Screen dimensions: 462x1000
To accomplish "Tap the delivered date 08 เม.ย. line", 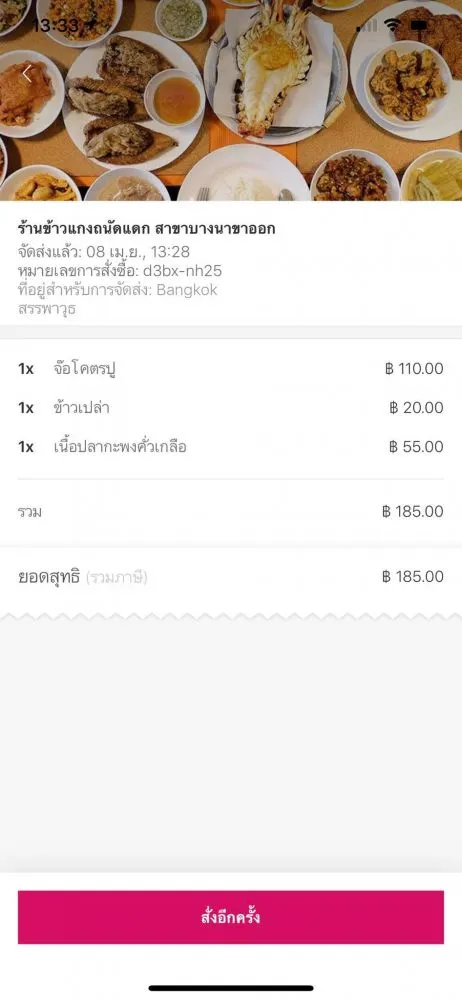I will 104,252.
